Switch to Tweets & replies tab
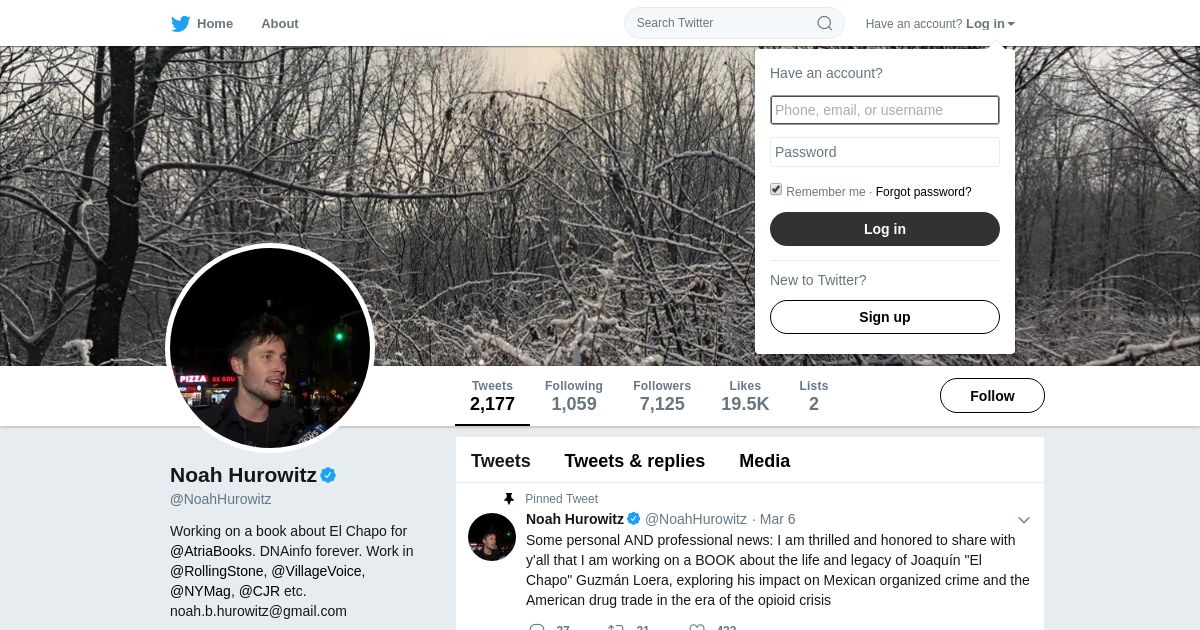This screenshot has width=1200, height=630. tap(634, 461)
